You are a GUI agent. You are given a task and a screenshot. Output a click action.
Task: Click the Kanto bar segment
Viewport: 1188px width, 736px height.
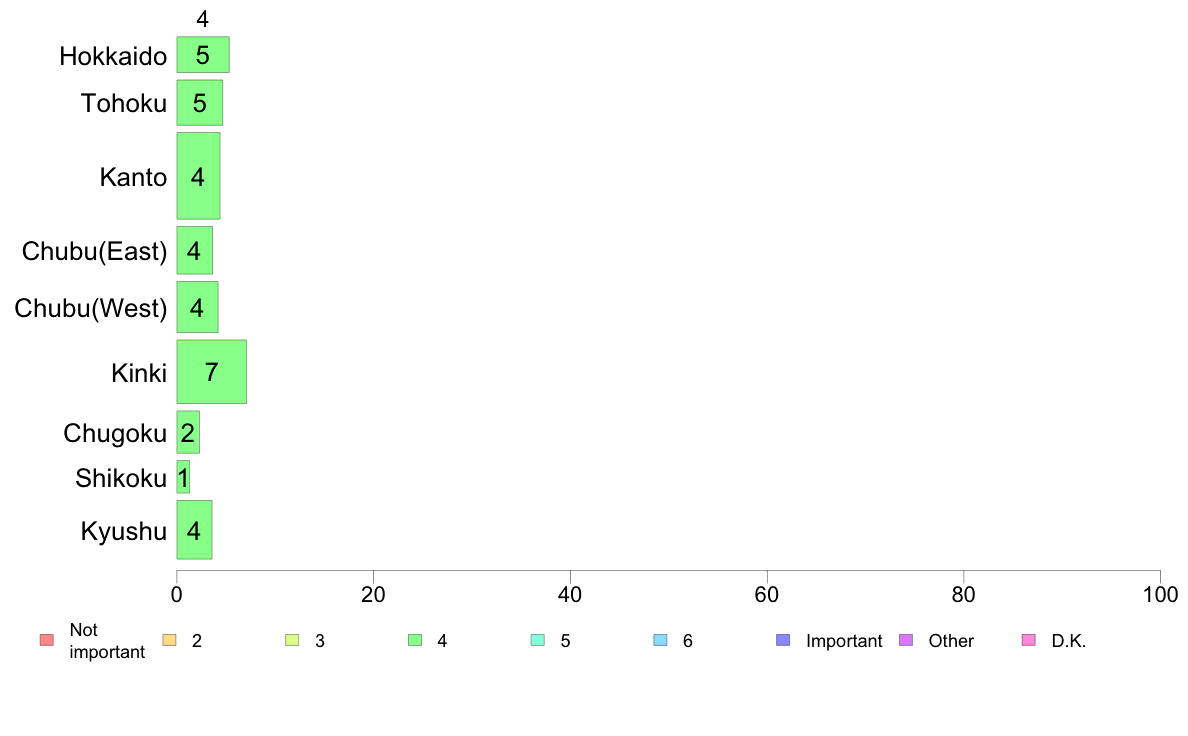[199, 176]
